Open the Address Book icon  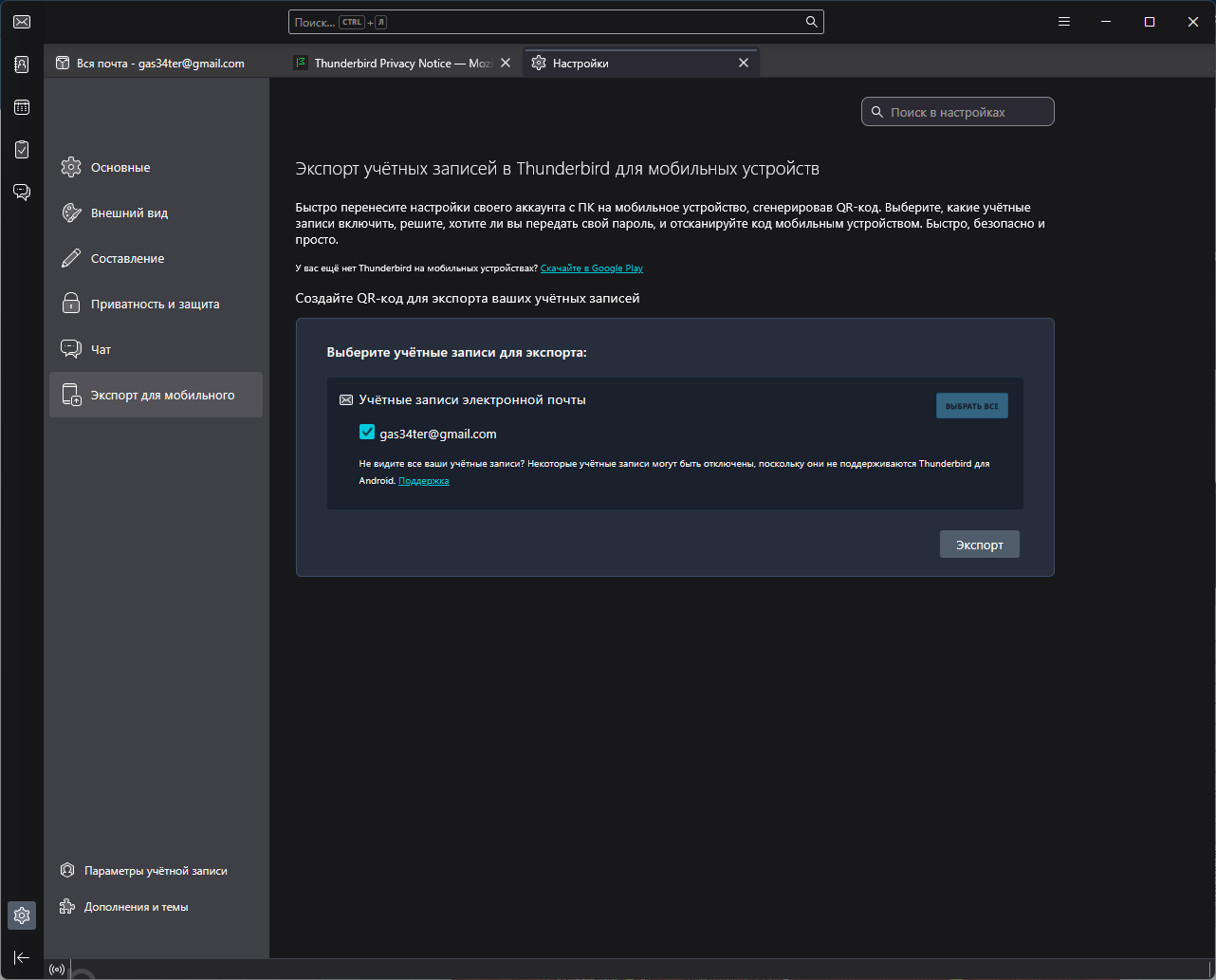[x=22, y=65]
